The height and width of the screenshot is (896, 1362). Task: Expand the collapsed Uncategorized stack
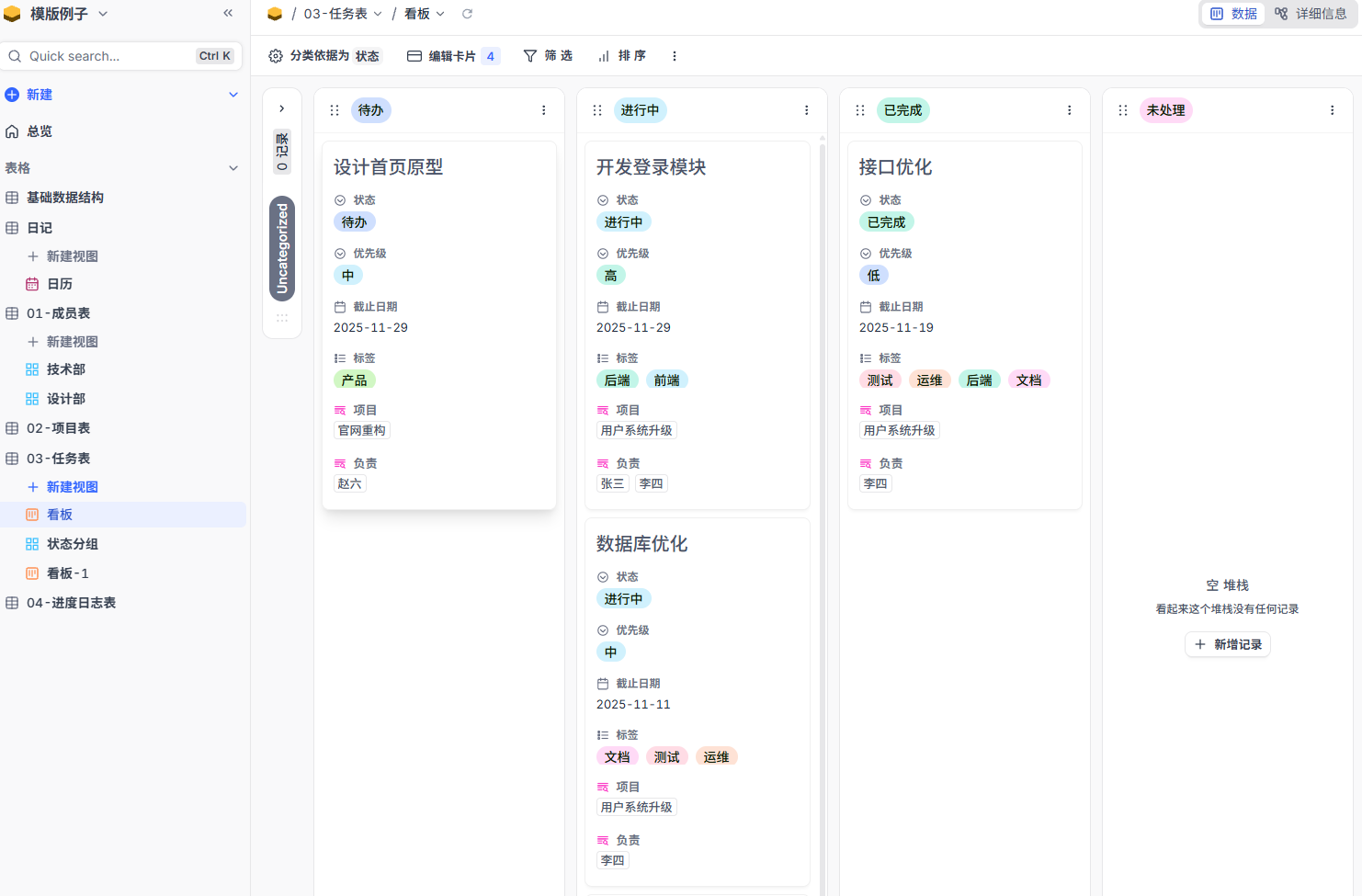282,108
